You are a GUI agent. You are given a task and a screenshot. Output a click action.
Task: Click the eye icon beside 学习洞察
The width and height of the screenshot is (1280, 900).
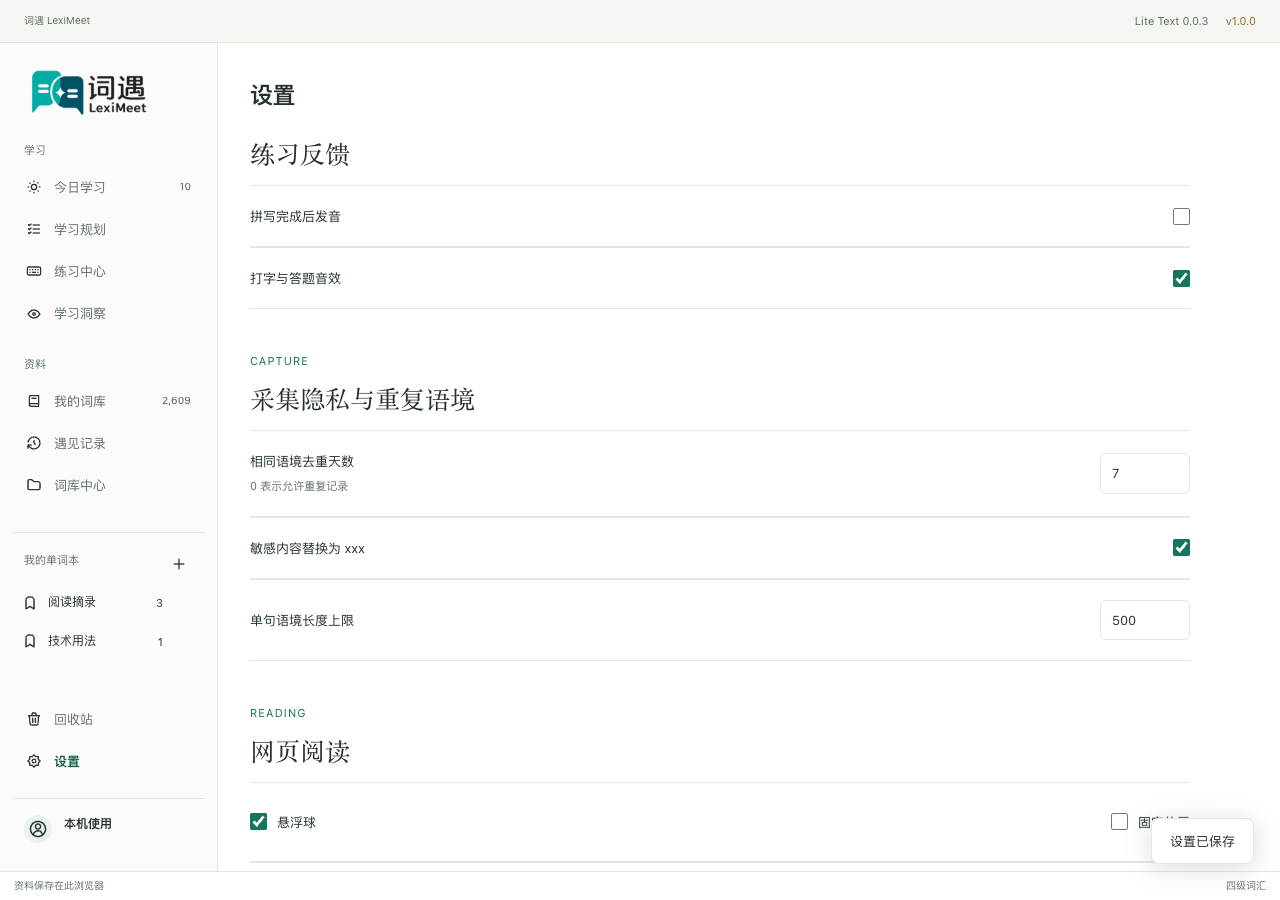click(34, 313)
